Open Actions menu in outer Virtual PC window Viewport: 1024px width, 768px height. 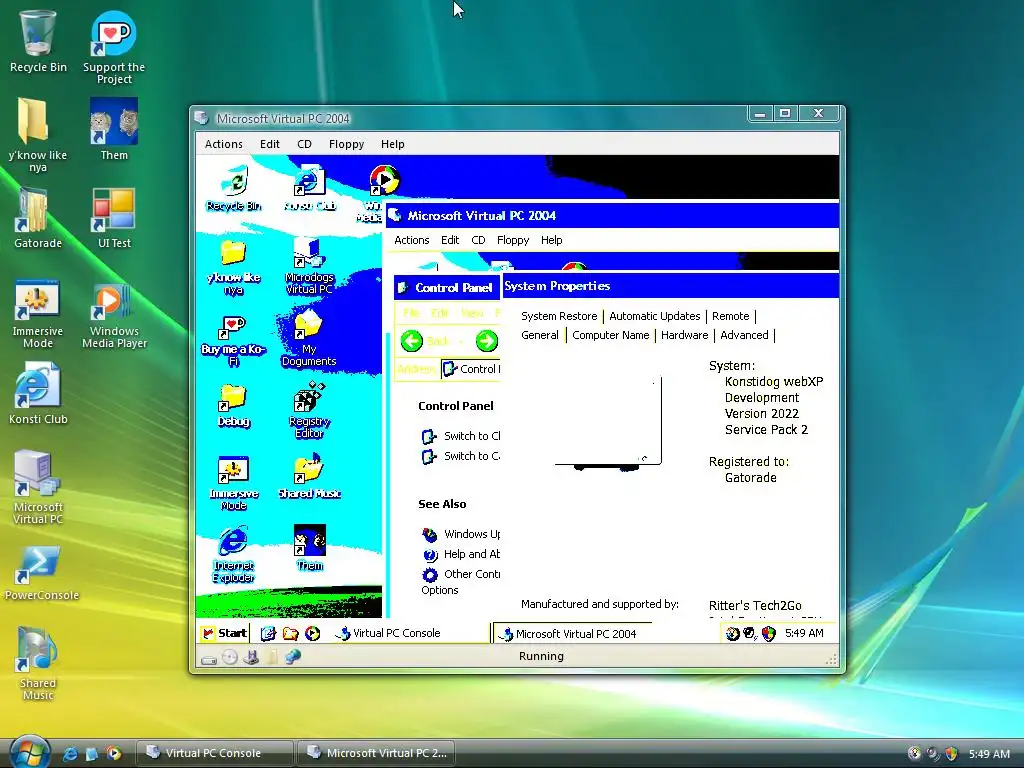pos(223,144)
